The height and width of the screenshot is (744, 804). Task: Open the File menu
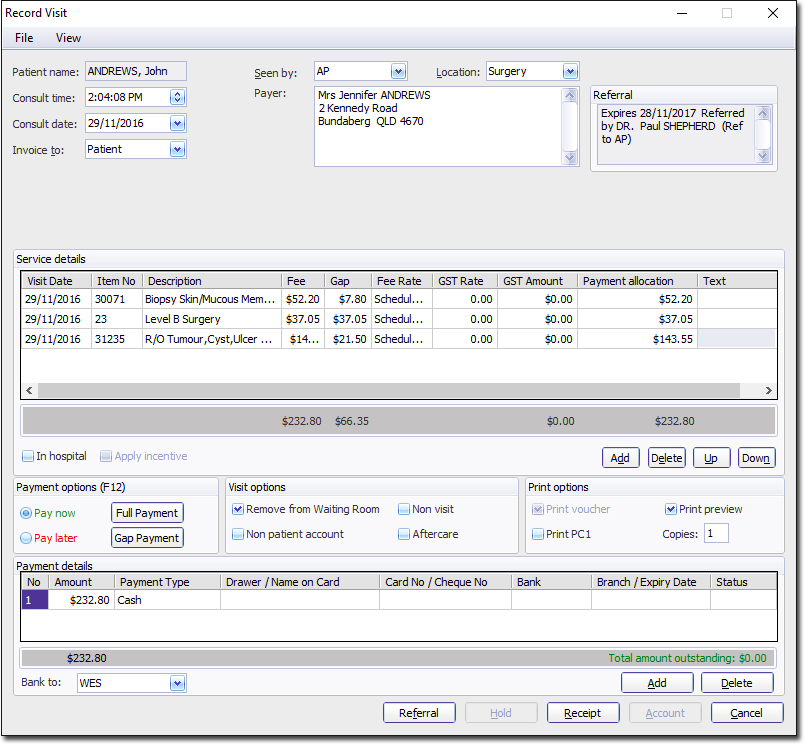(24, 38)
